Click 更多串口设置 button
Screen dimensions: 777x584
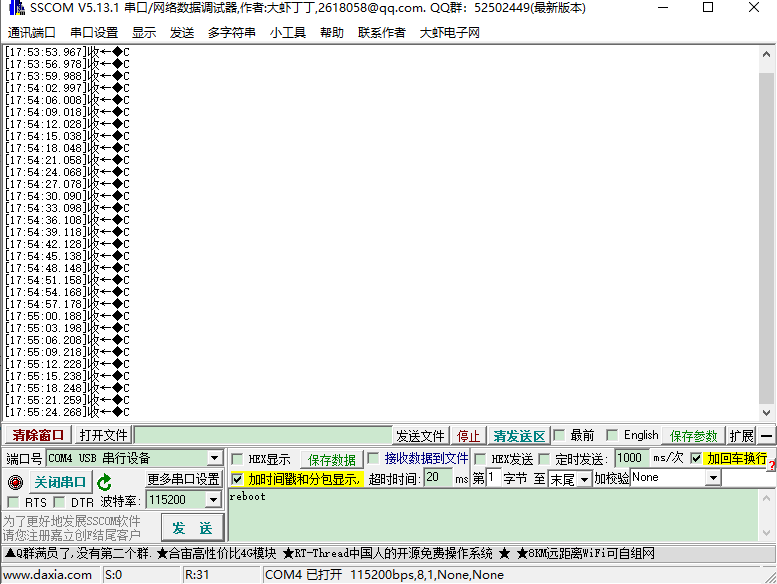[183, 479]
